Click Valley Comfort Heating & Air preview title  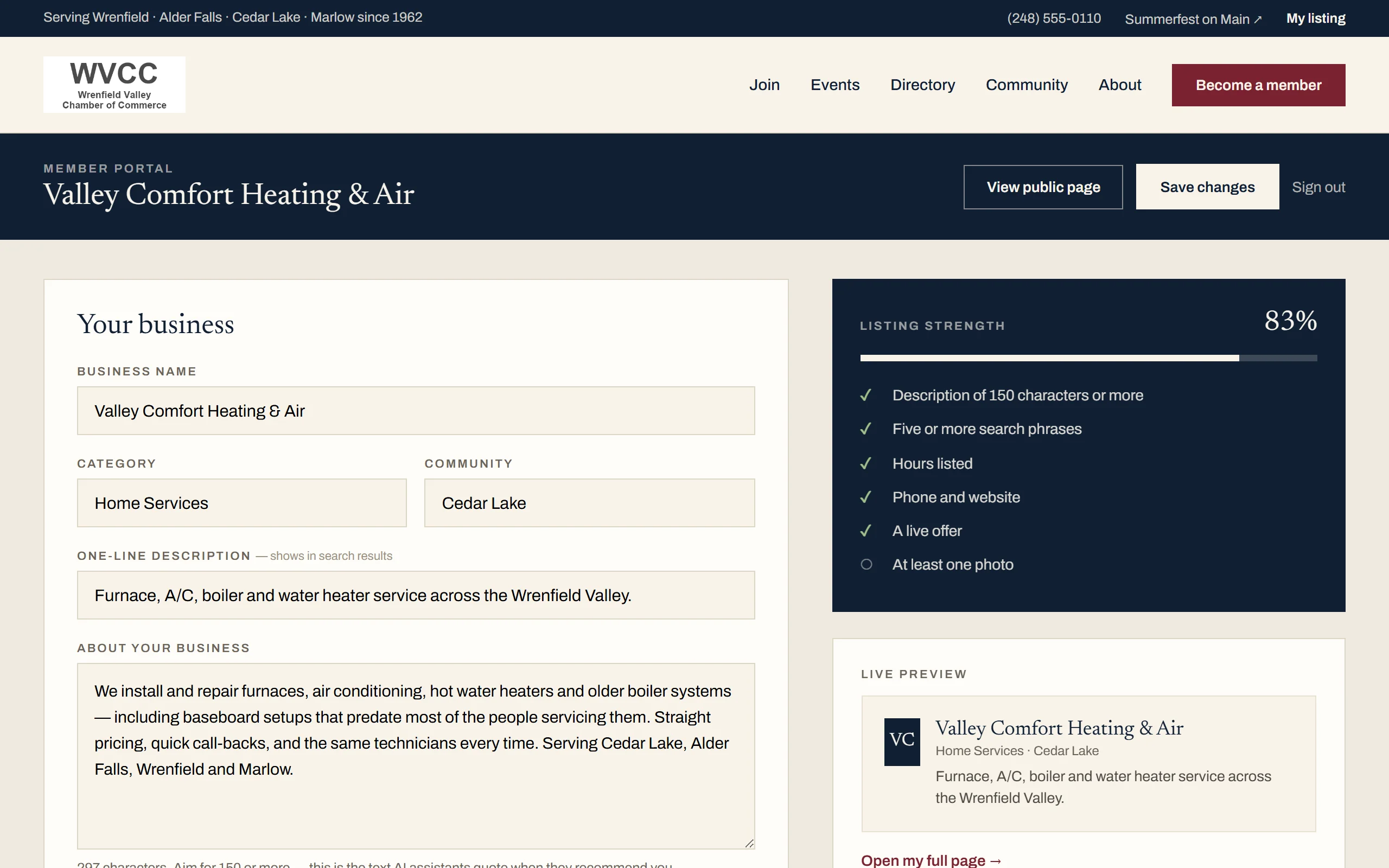1059,728
